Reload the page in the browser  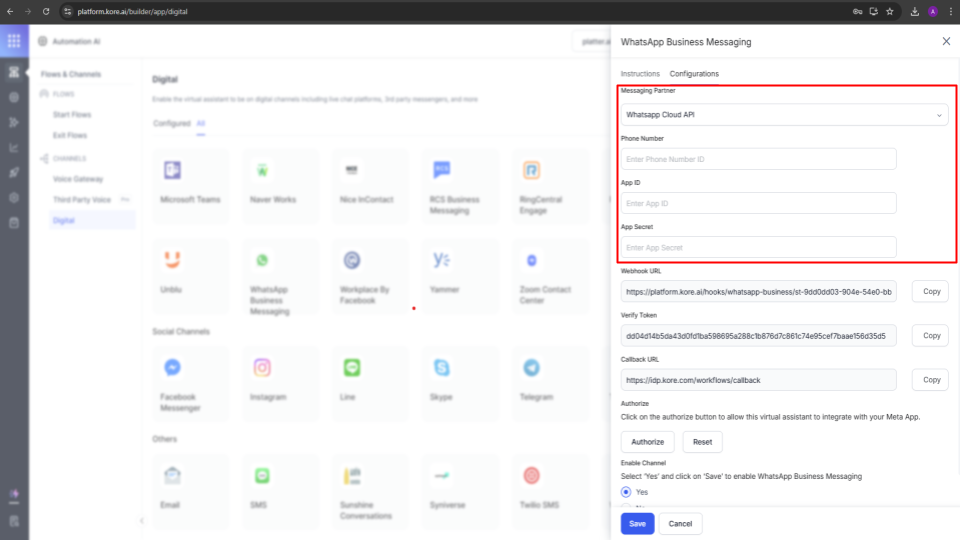[46, 11]
